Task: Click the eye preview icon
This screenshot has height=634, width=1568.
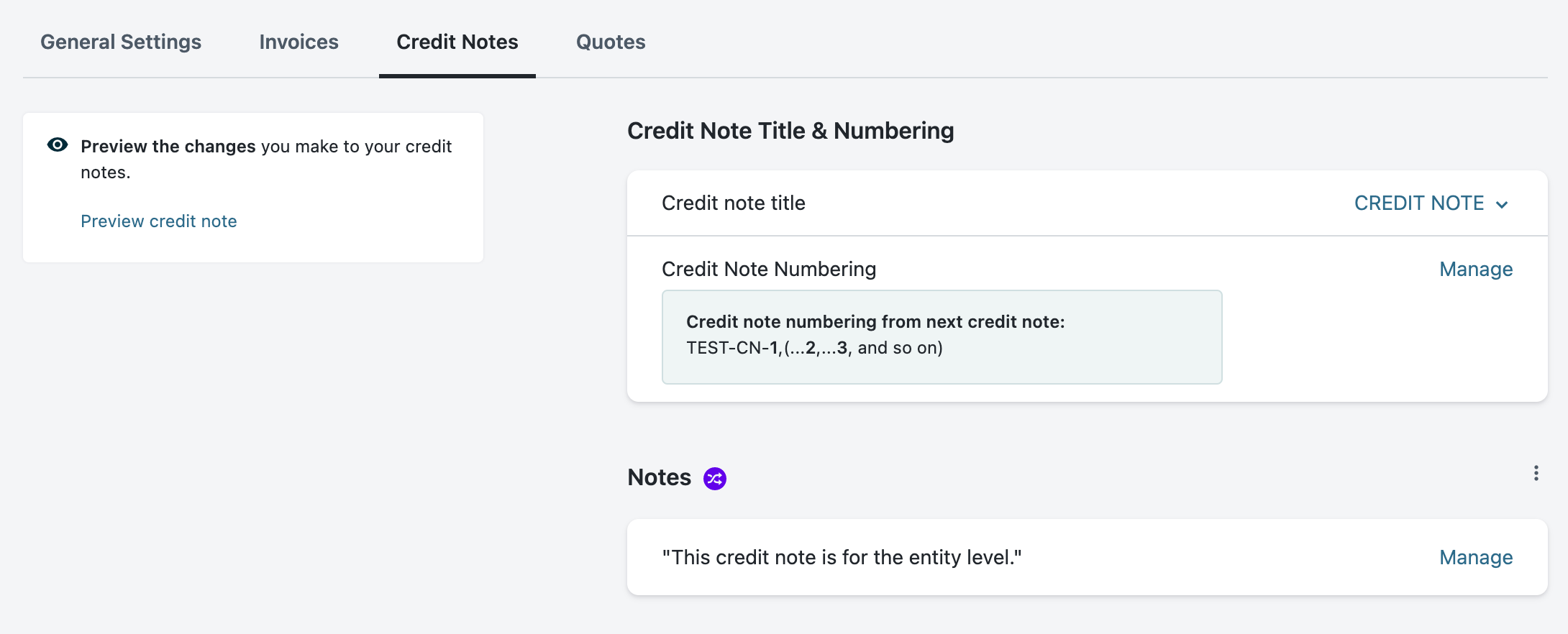Action: (58, 145)
